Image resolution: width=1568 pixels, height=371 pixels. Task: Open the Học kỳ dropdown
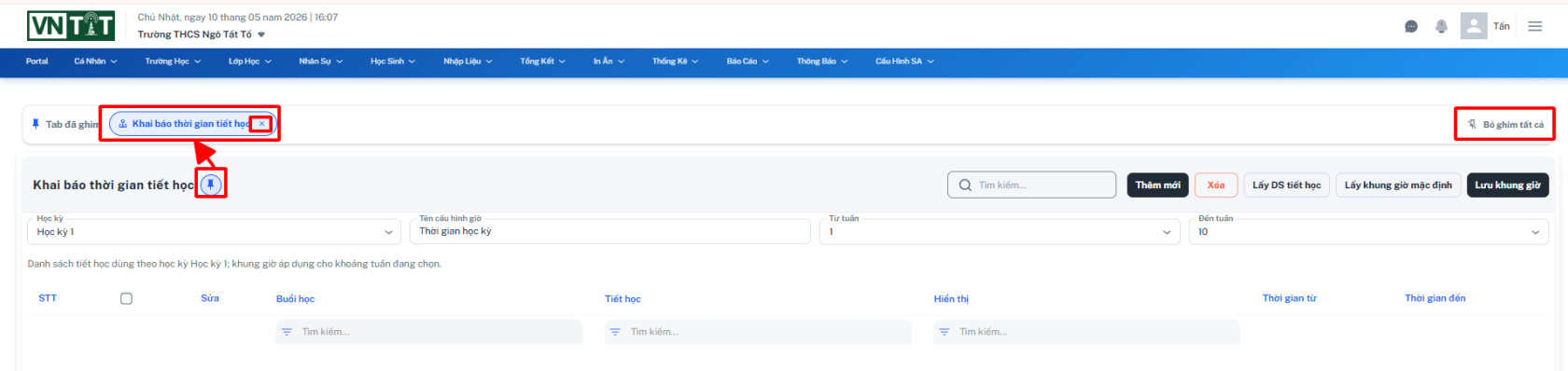pos(214,231)
